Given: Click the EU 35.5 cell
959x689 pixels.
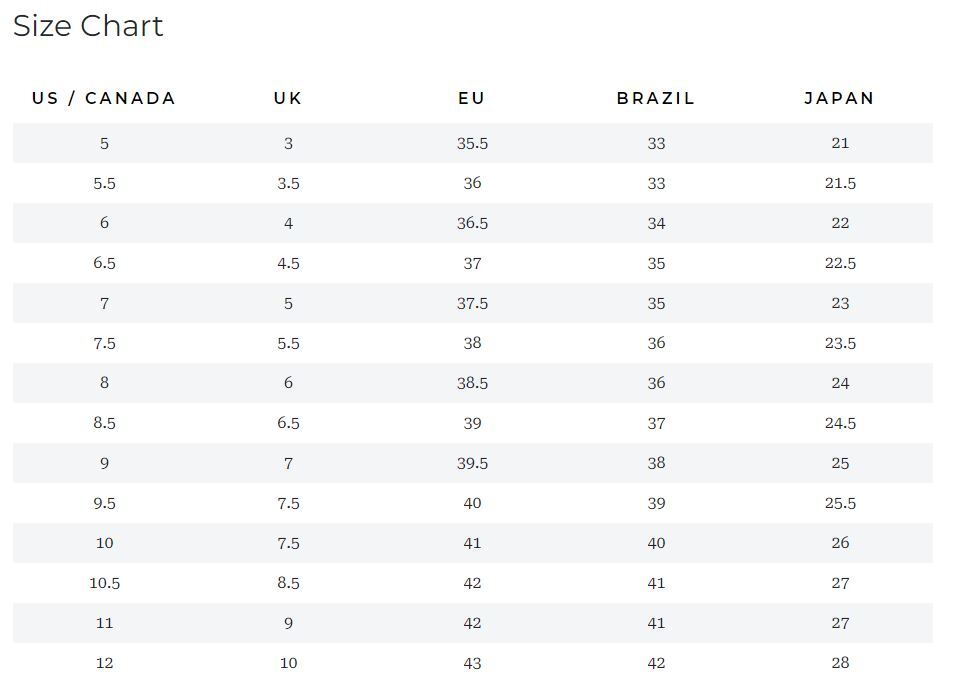Looking at the screenshot, I should click(472, 143).
